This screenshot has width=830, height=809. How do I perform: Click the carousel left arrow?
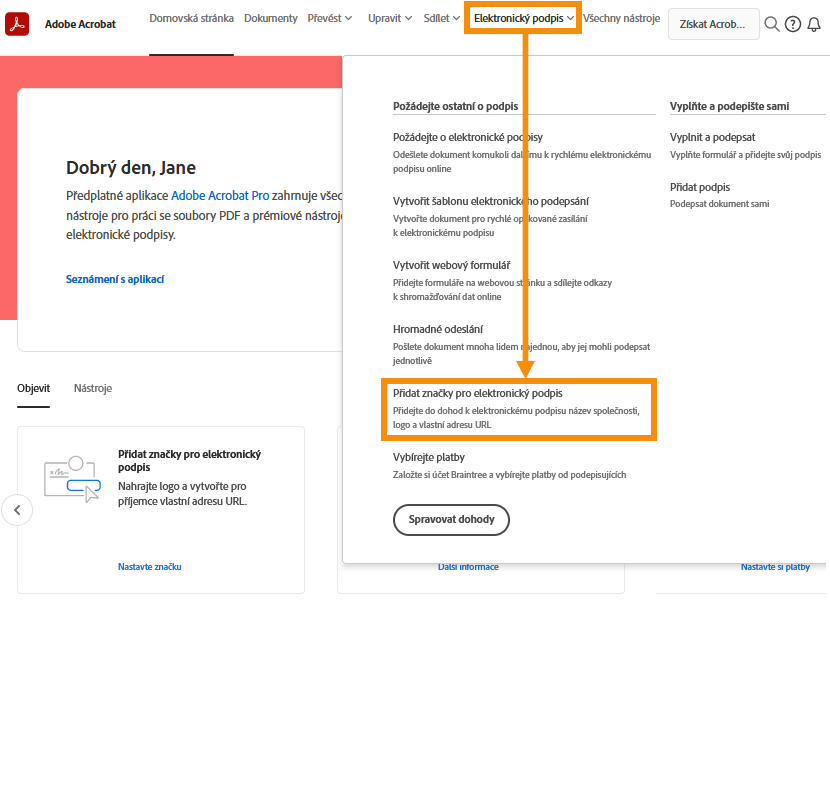click(17, 509)
